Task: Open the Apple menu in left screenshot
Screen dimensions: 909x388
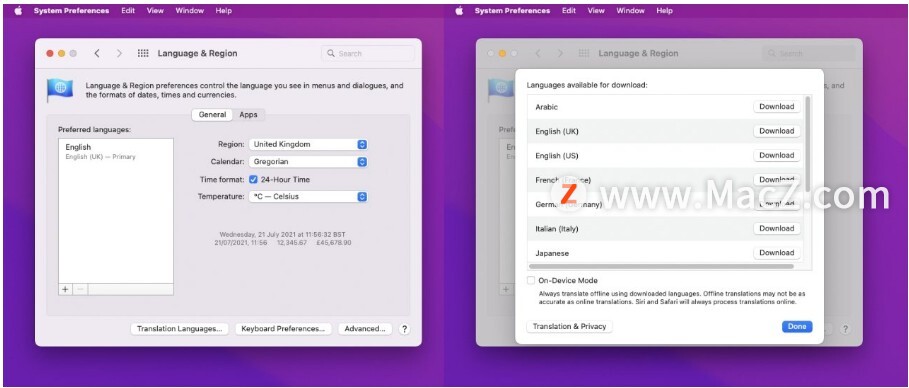Action: (x=18, y=10)
